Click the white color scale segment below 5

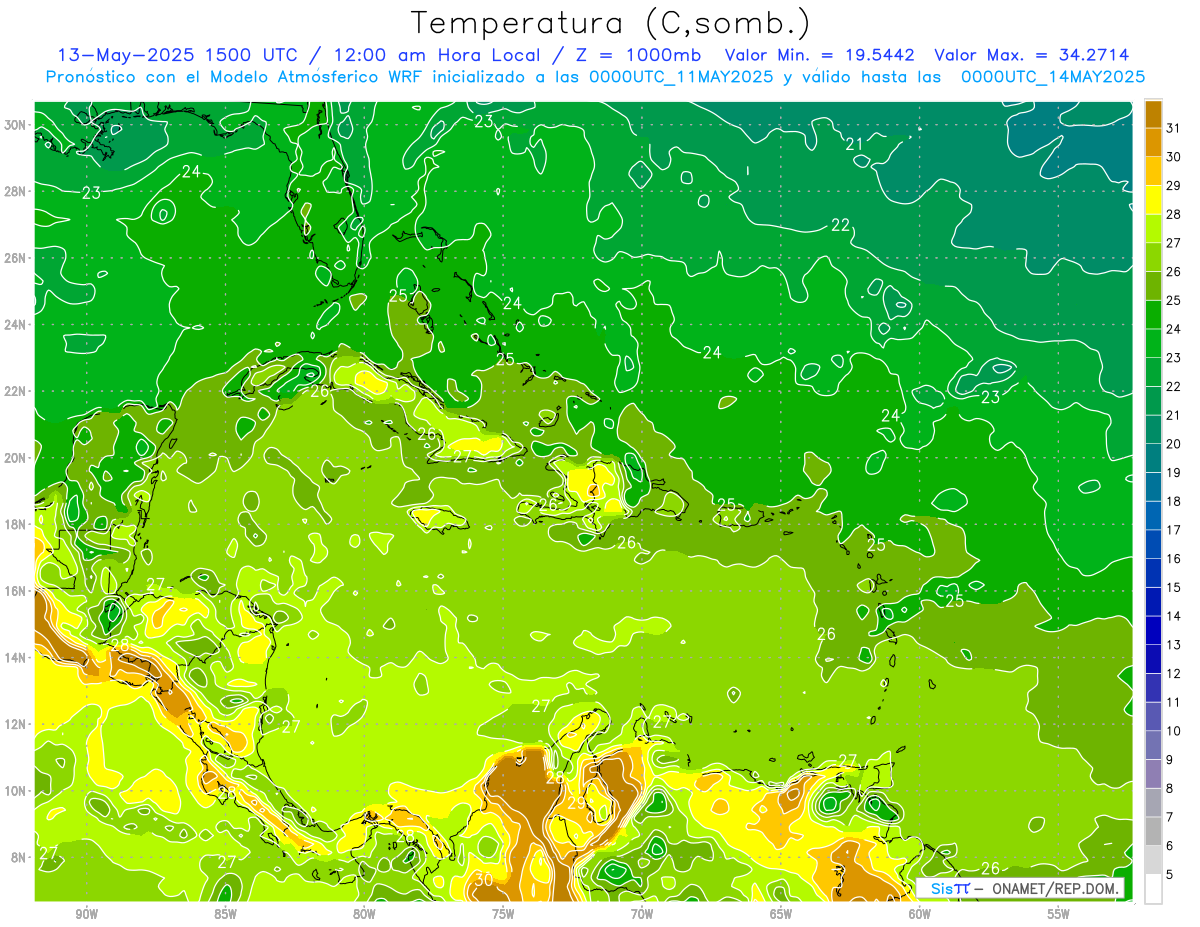pyautogui.click(x=1153, y=888)
